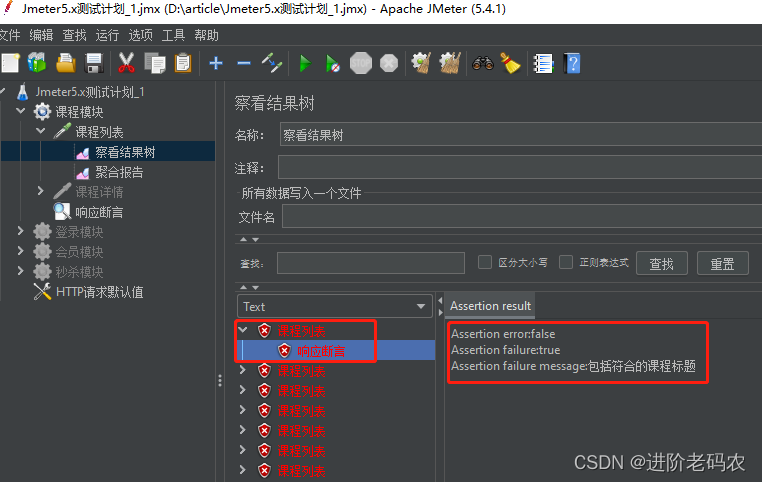Viewport: 762px width, 482px height.
Task: Expand the 登录模块 tree node
Action: [20, 231]
